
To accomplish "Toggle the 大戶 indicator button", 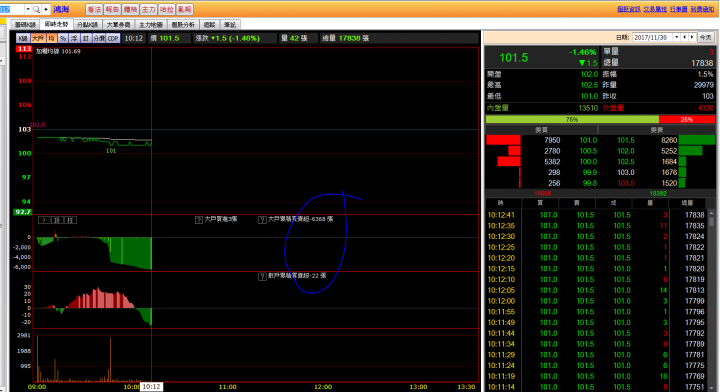I will tap(38, 39).
